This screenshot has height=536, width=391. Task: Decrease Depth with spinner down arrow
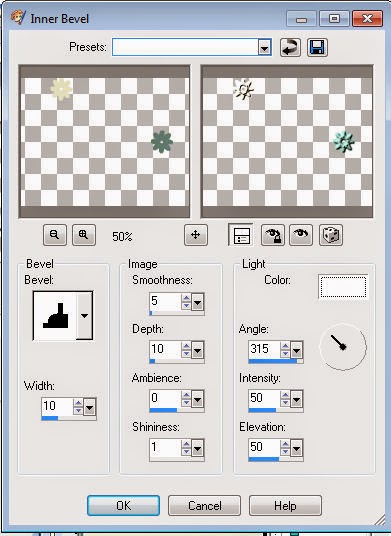coord(186,353)
